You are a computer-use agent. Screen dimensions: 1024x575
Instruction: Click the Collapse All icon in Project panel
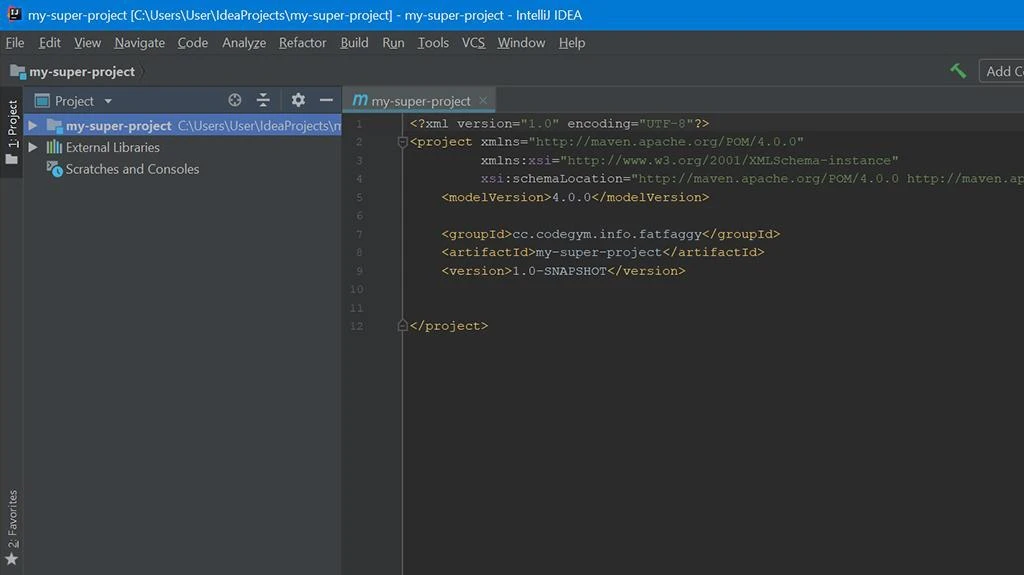pyautogui.click(x=263, y=100)
